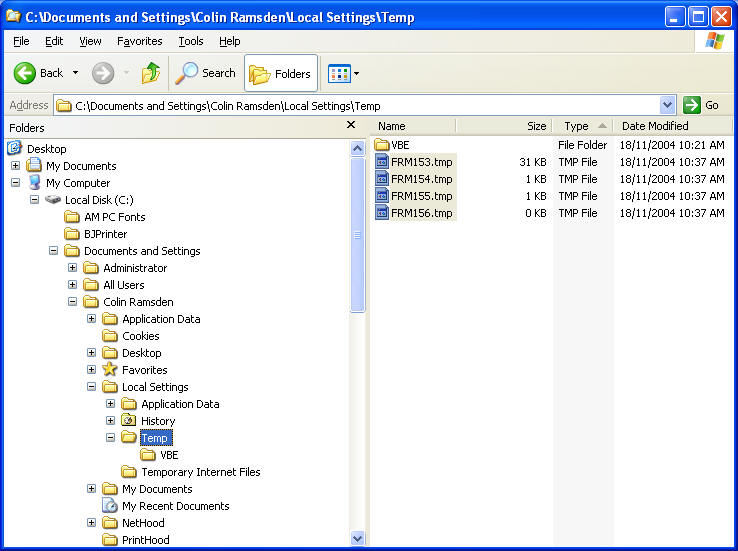Open the Back history dropdown arrow
This screenshot has height=551, width=738.
(75, 73)
